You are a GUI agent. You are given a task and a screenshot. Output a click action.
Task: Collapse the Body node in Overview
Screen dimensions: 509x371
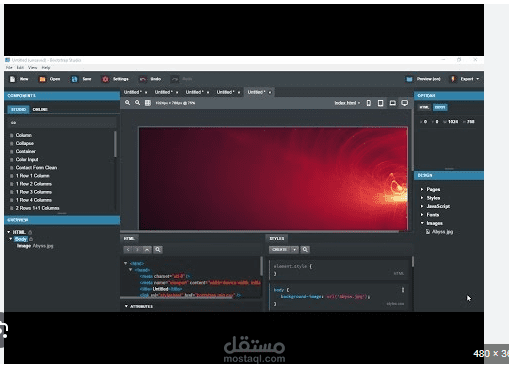click(11, 239)
